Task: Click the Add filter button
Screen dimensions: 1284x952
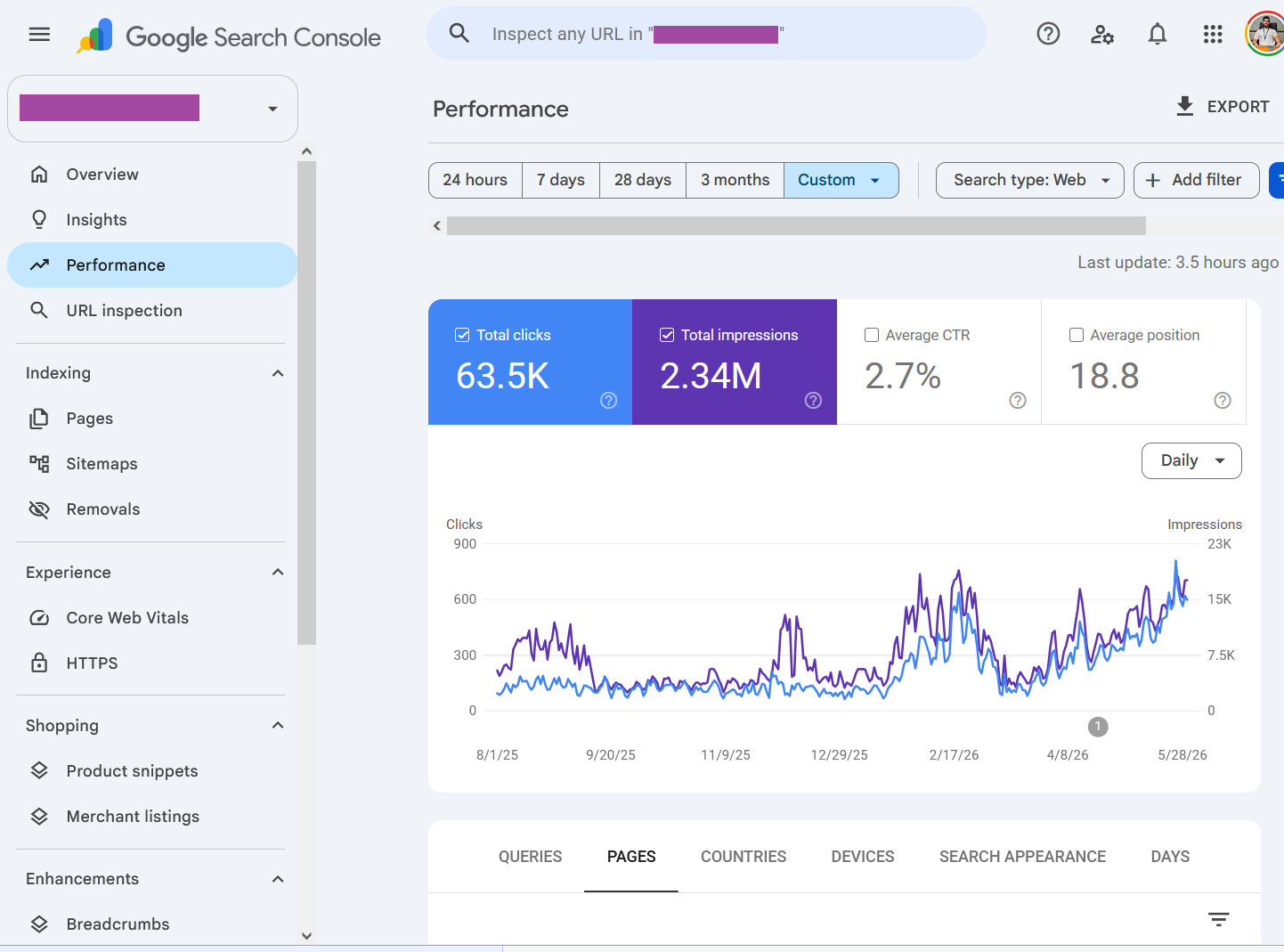Action: 1197,180
